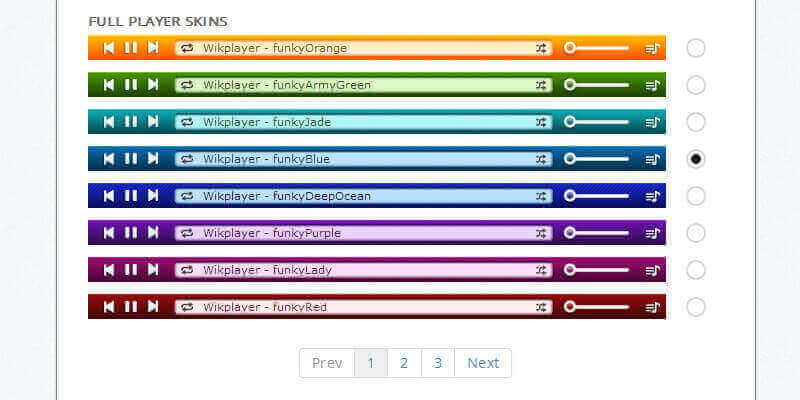Select the funkyRed skin radio button
Image resolution: width=800 pixels, height=400 pixels.
coord(696,307)
